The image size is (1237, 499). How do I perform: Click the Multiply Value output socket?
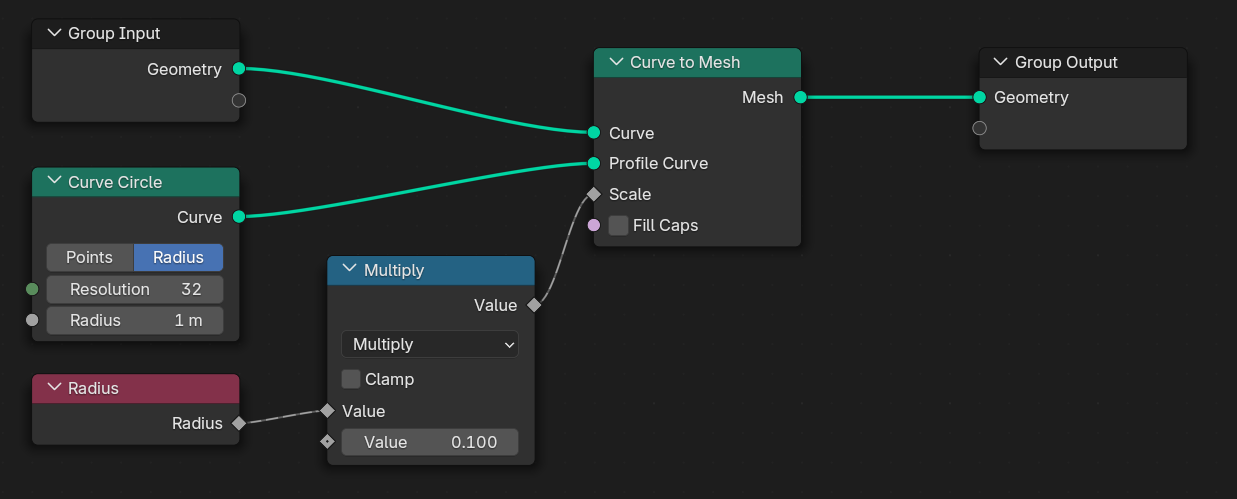(534, 305)
